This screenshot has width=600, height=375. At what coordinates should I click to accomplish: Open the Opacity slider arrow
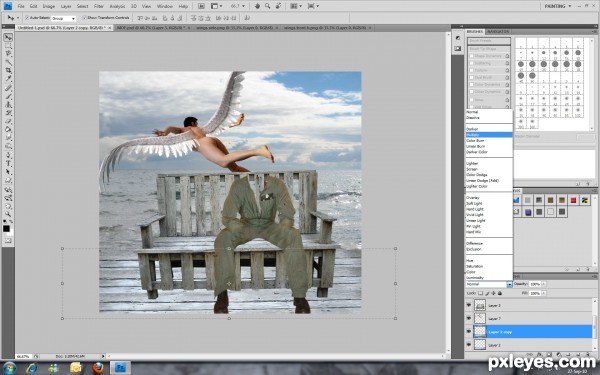(x=544, y=284)
